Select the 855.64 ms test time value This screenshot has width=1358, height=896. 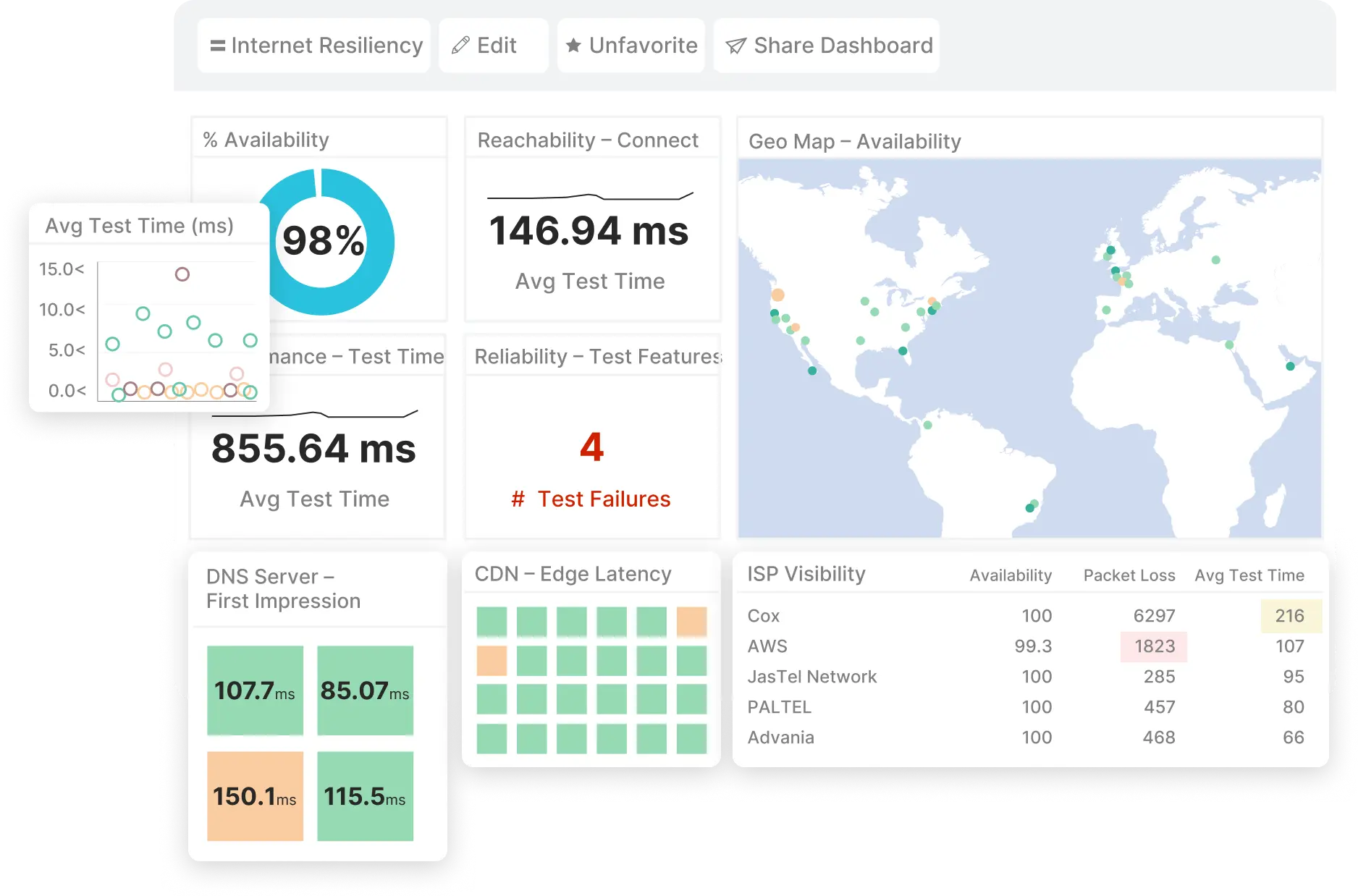[x=313, y=448]
